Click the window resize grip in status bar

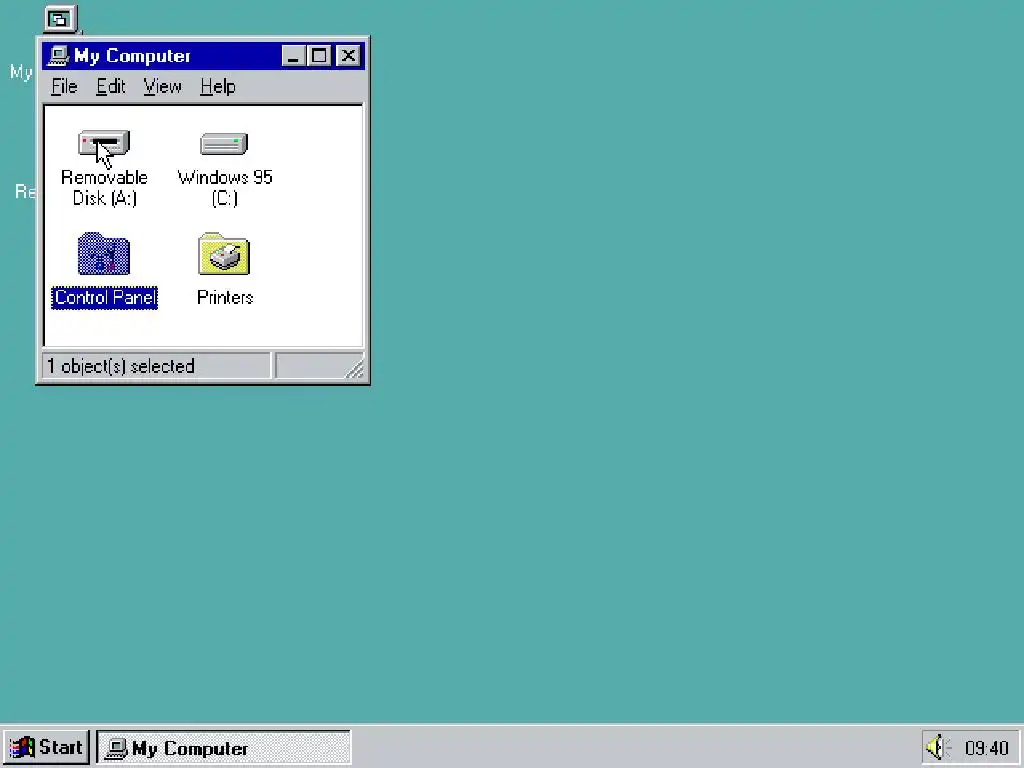[354, 369]
